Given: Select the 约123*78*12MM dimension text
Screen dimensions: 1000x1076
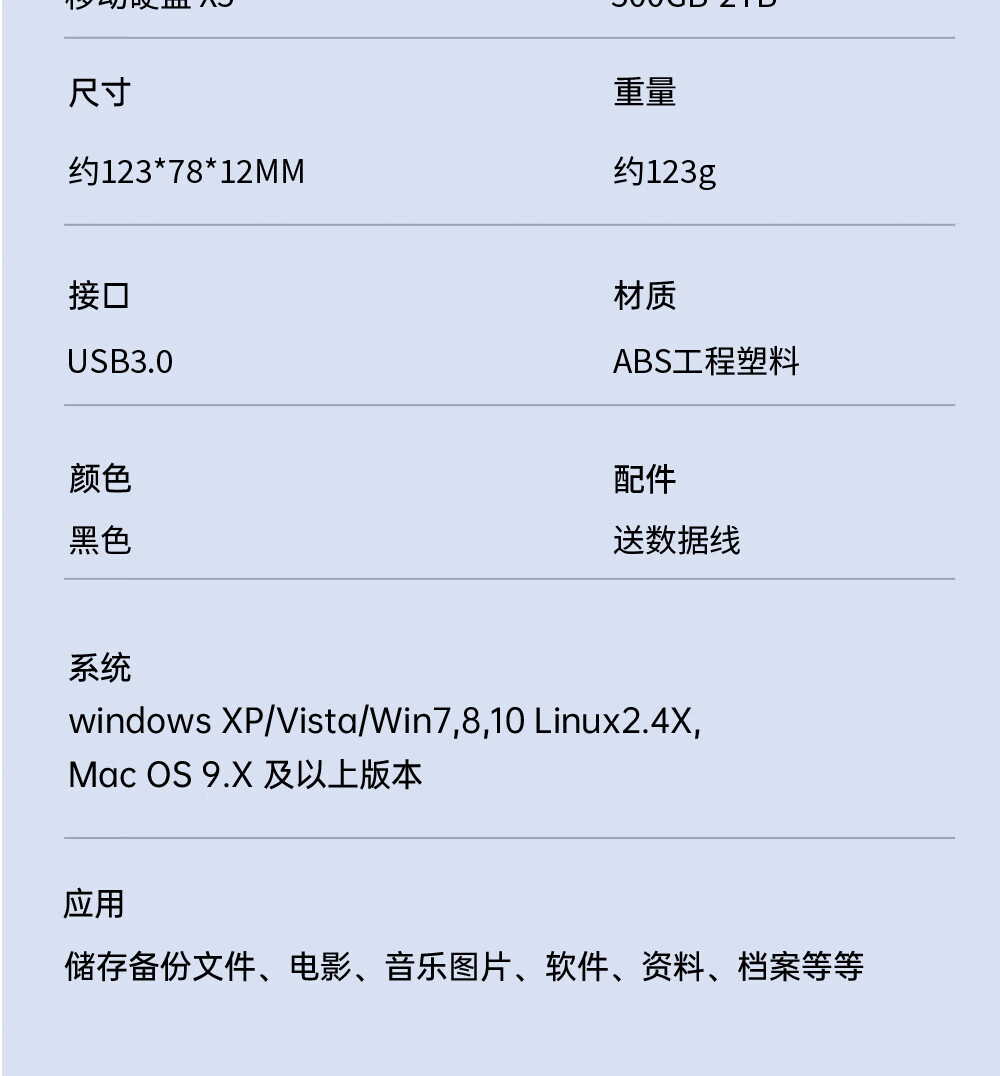Looking at the screenshot, I should click(x=186, y=171).
